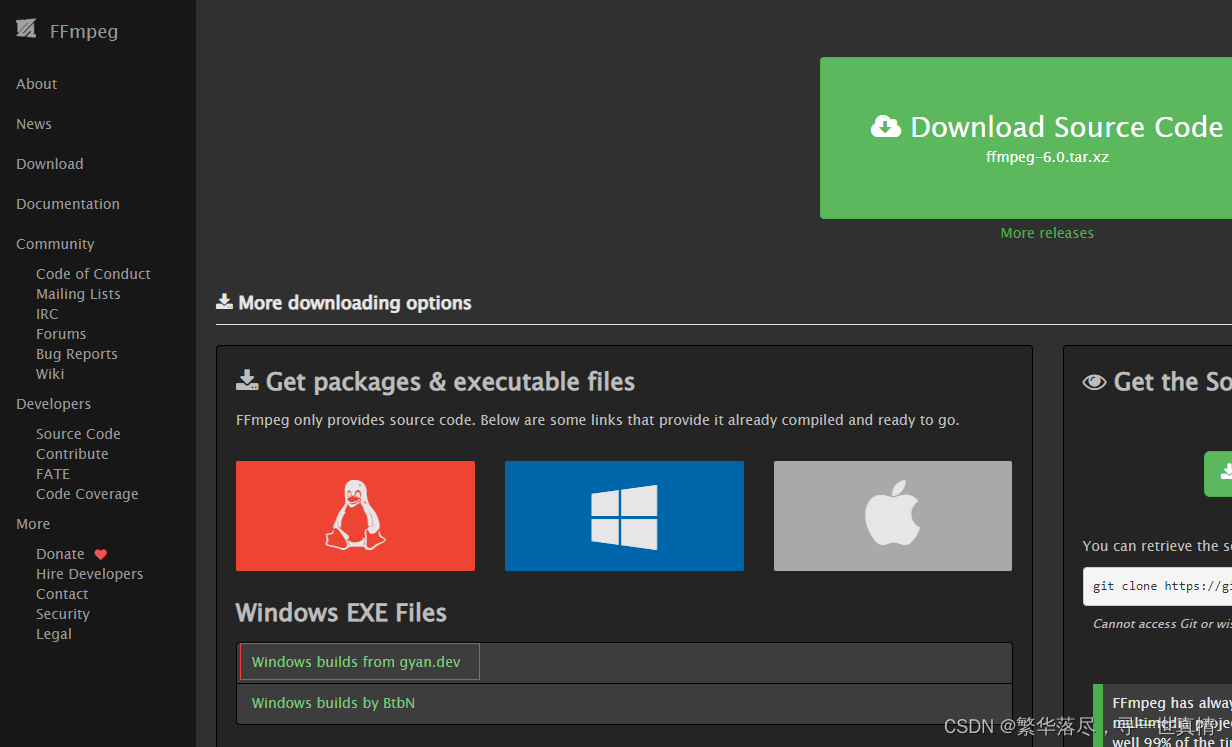Open Mailing Lists link
Image resolution: width=1232 pixels, height=747 pixels.
(x=78, y=294)
